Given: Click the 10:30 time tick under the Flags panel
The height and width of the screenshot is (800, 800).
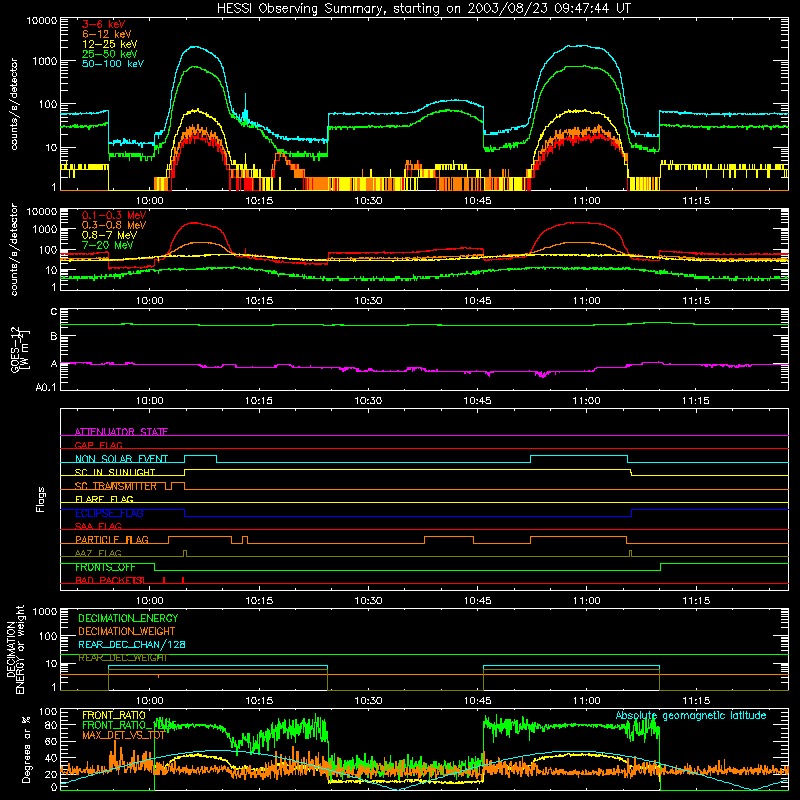Looking at the screenshot, I should coord(368,601).
